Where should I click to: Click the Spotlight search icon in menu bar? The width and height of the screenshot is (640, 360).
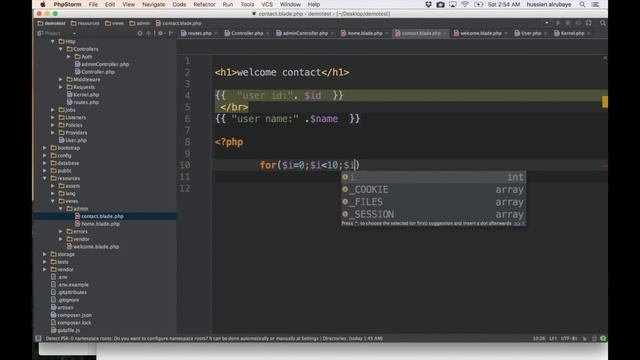(x=582, y=4)
